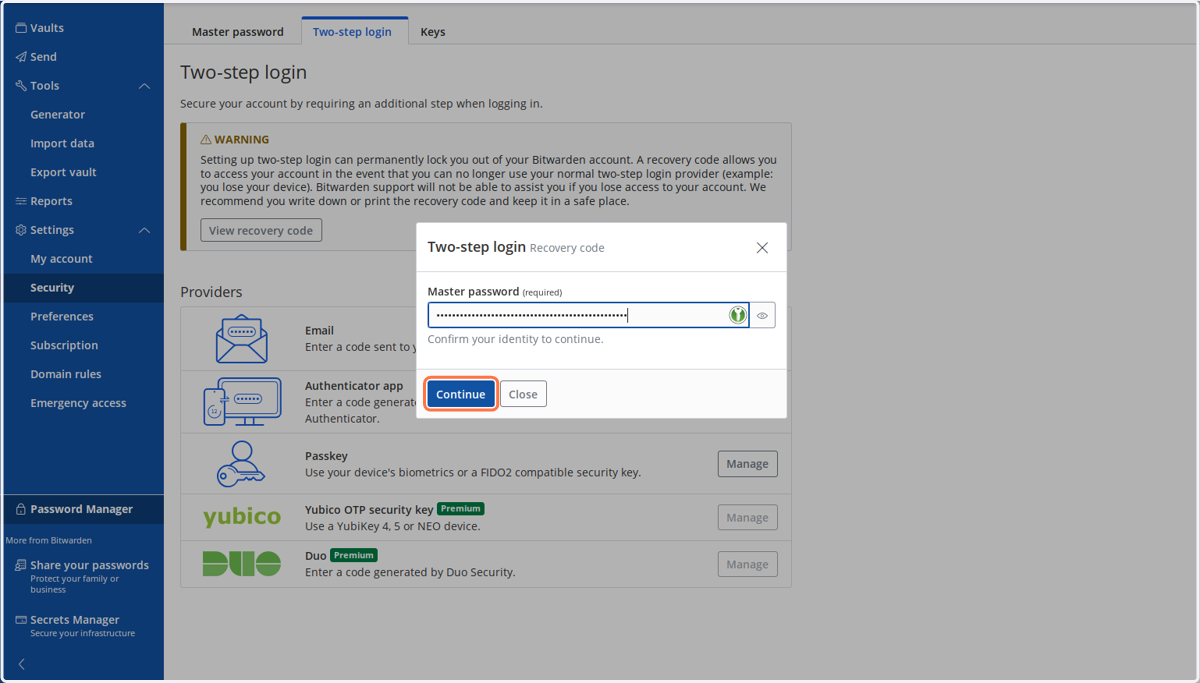Click the Email envelope provider icon

(x=241, y=339)
